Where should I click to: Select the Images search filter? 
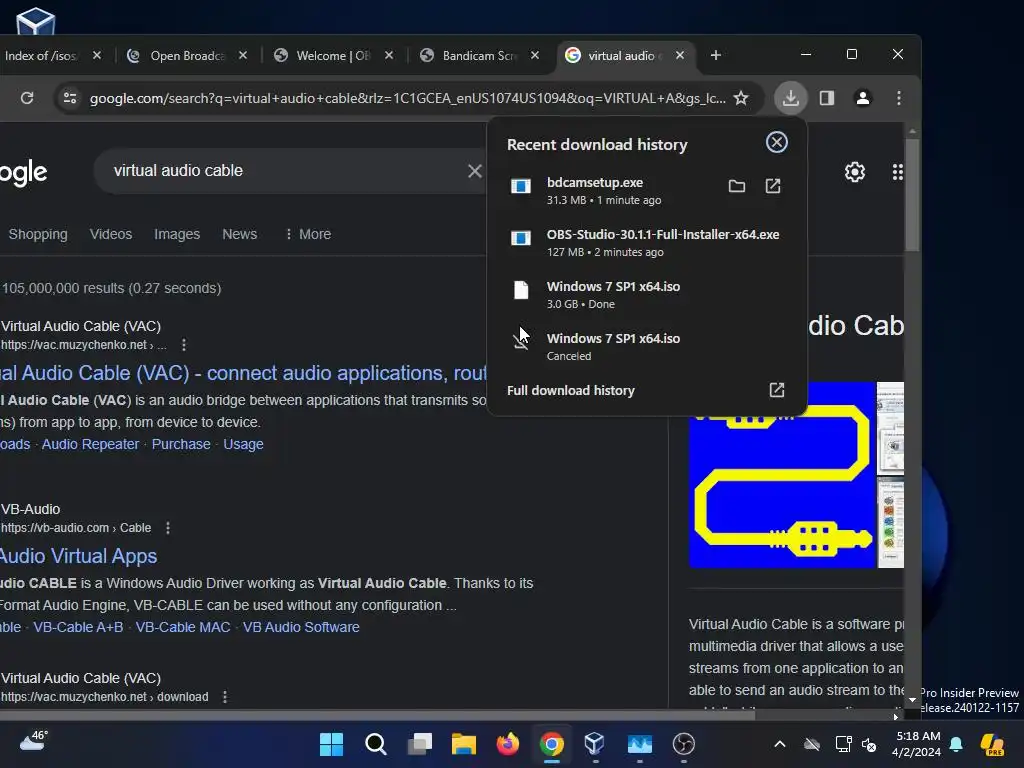[177, 234]
